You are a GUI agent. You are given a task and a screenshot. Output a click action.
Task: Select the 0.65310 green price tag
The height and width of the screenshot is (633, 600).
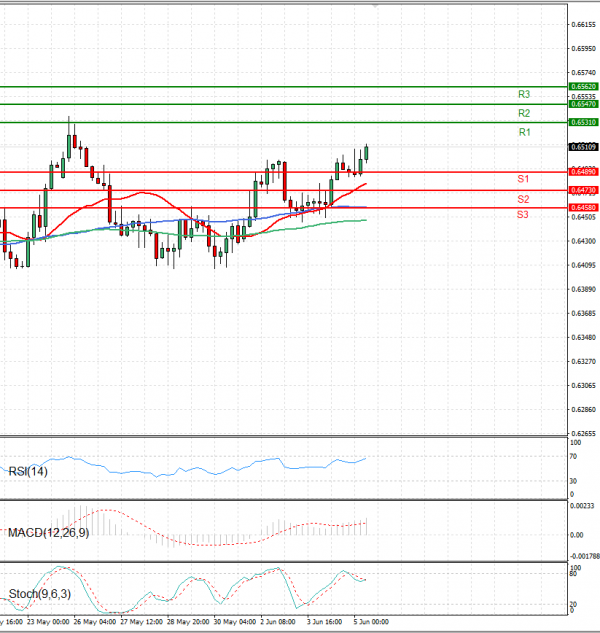pyautogui.click(x=583, y=122)
